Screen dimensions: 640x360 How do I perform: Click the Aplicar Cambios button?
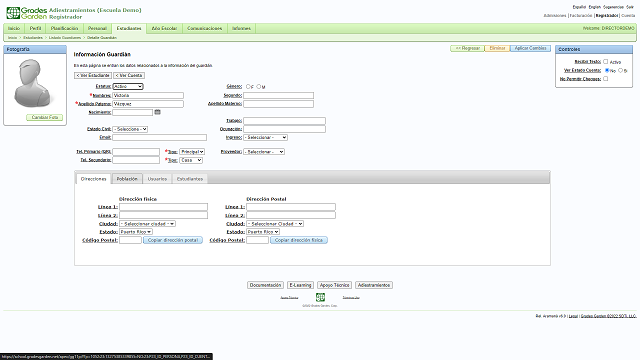(x=530, y=48)
